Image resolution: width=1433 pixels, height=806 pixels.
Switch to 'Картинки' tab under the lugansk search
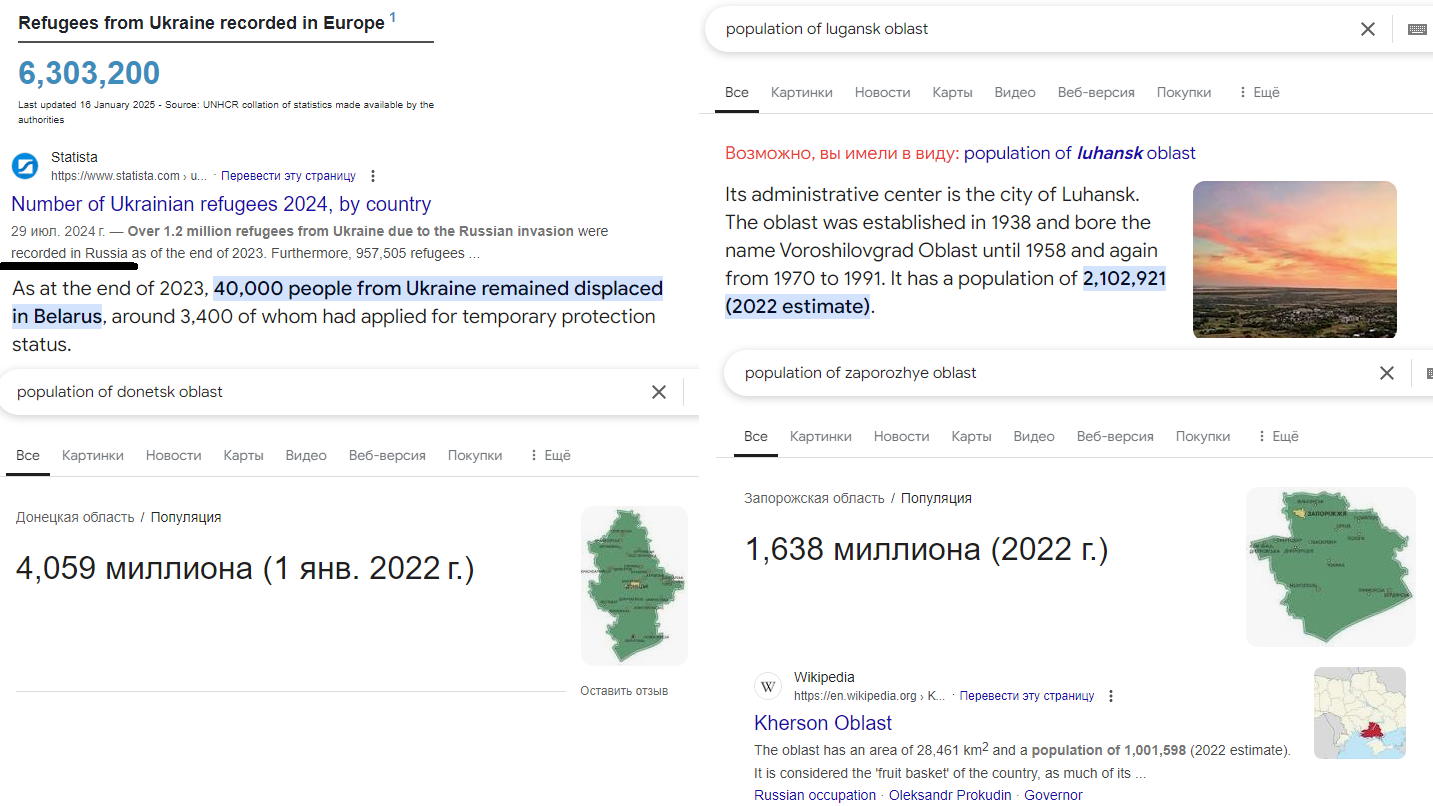click(802, 92)
